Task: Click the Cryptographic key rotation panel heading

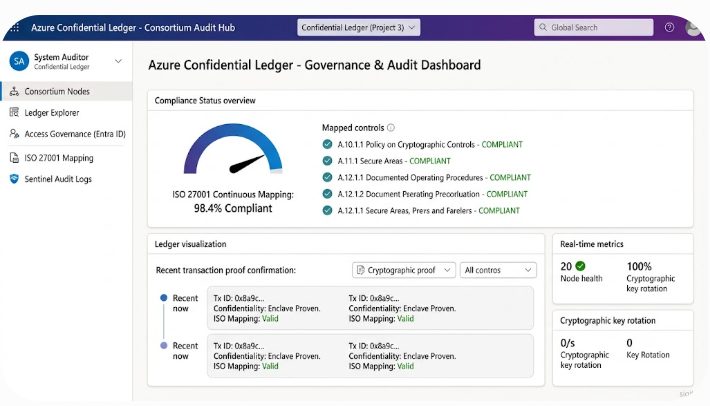Action: pos(608,320)
